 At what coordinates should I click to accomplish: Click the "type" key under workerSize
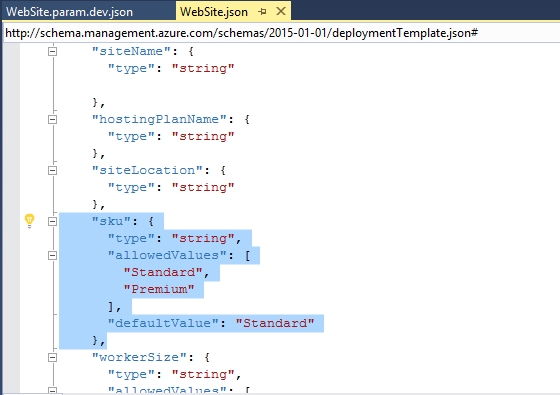point(131,374)
